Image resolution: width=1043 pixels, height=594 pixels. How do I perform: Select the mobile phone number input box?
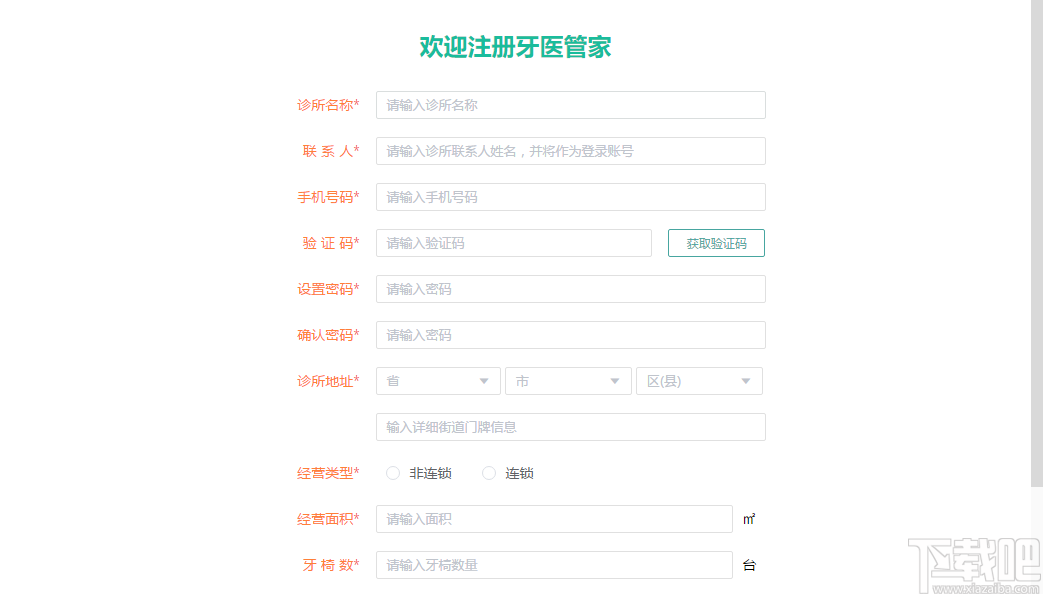[x=570, y=196]
